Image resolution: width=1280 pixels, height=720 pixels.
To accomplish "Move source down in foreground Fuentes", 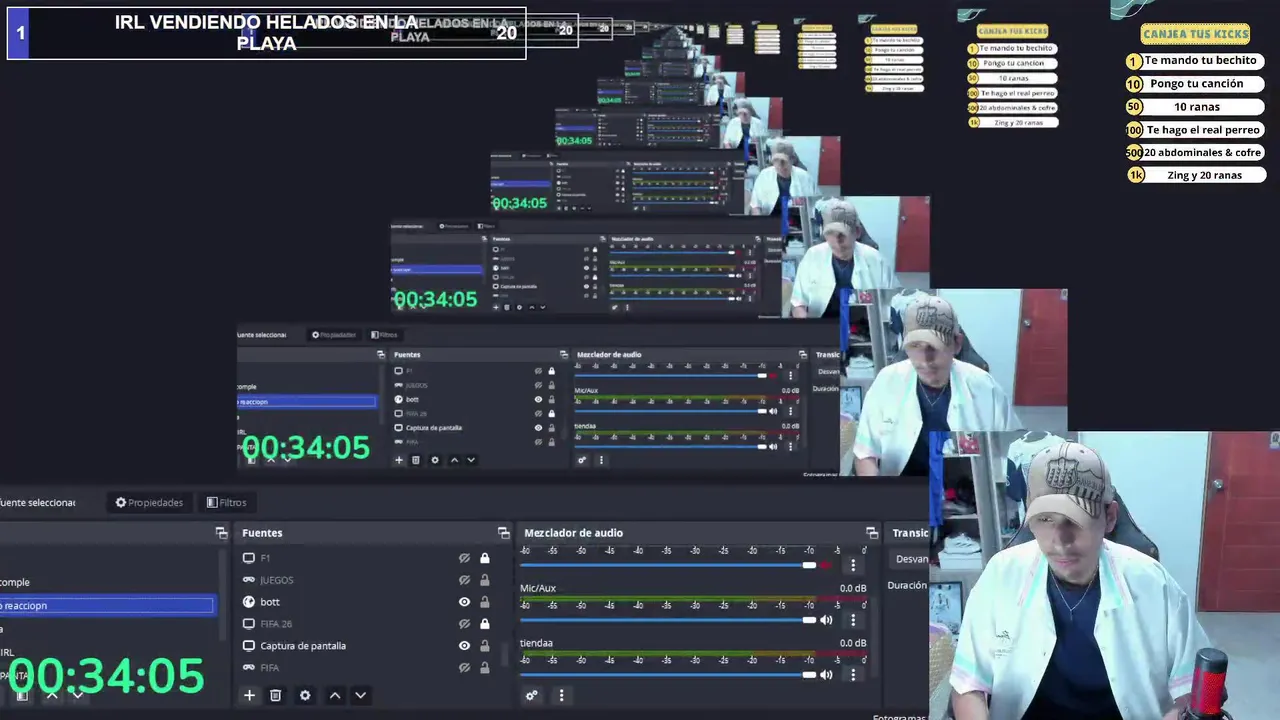I will pyautogui.click(x=360, y=695).
